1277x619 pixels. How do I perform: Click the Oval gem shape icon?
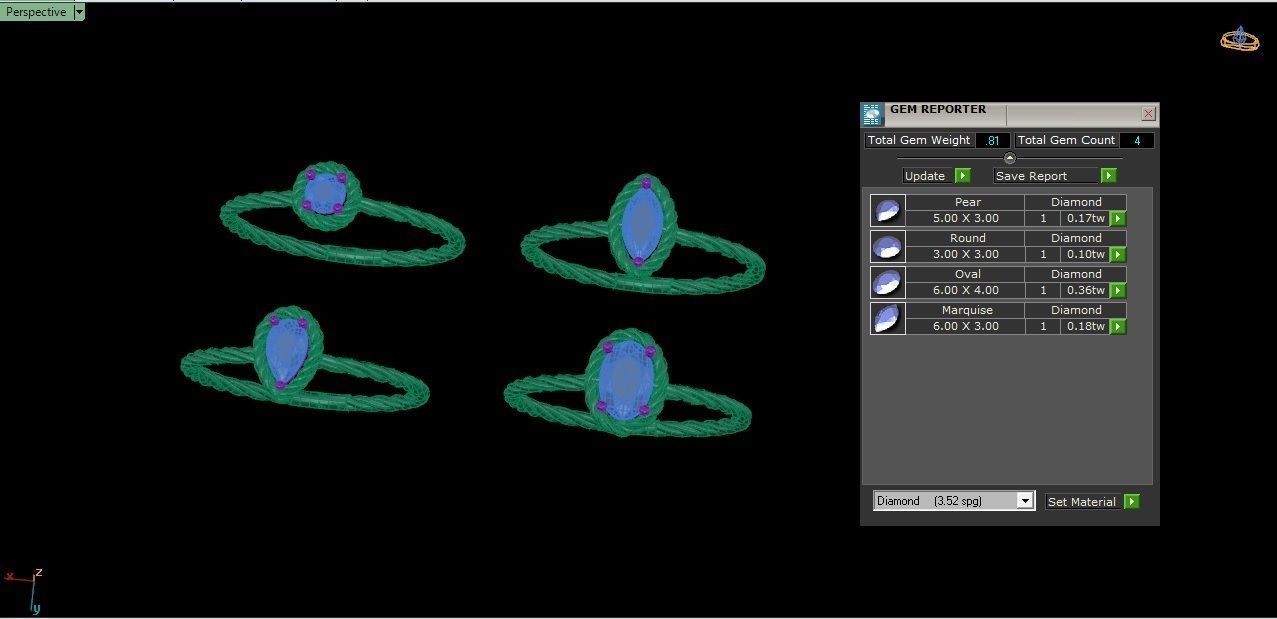point(888,282)
